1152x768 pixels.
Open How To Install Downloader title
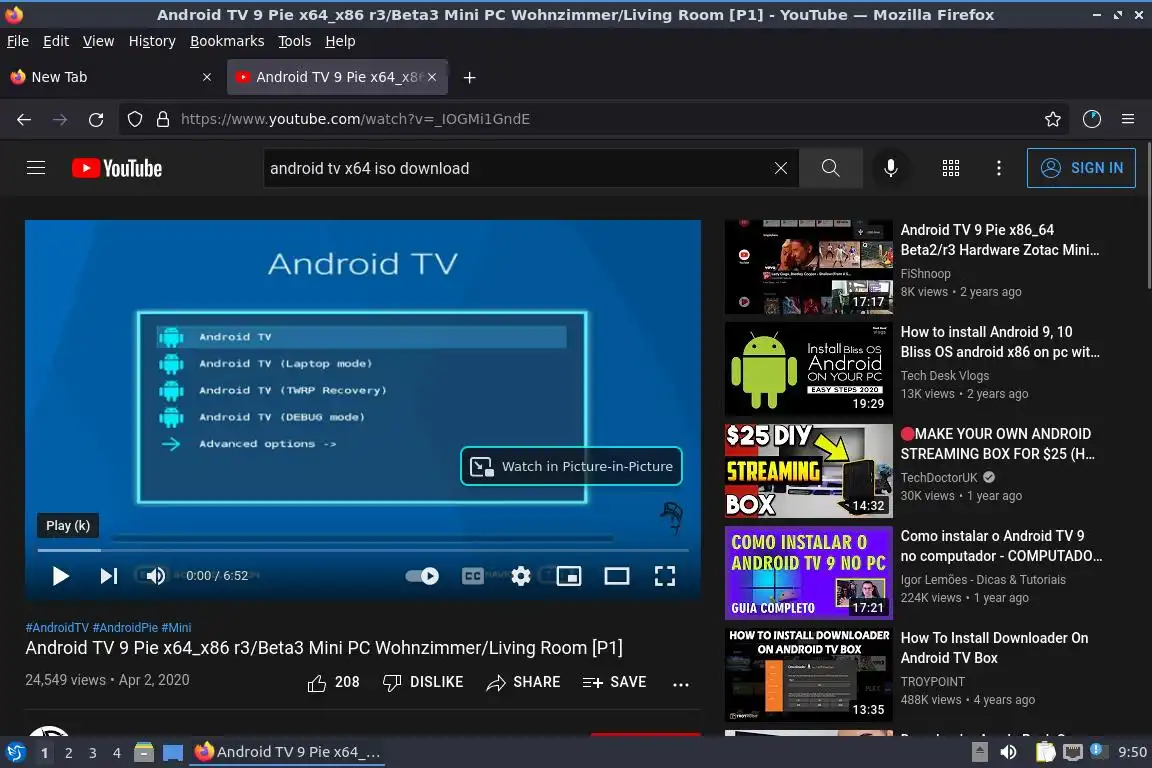(x=994, y=648)
